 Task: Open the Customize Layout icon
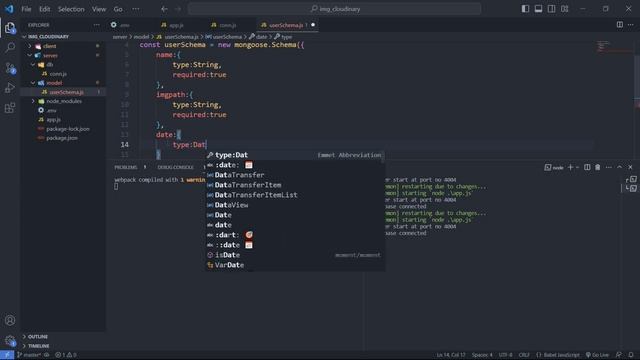[x=564, y=9]
